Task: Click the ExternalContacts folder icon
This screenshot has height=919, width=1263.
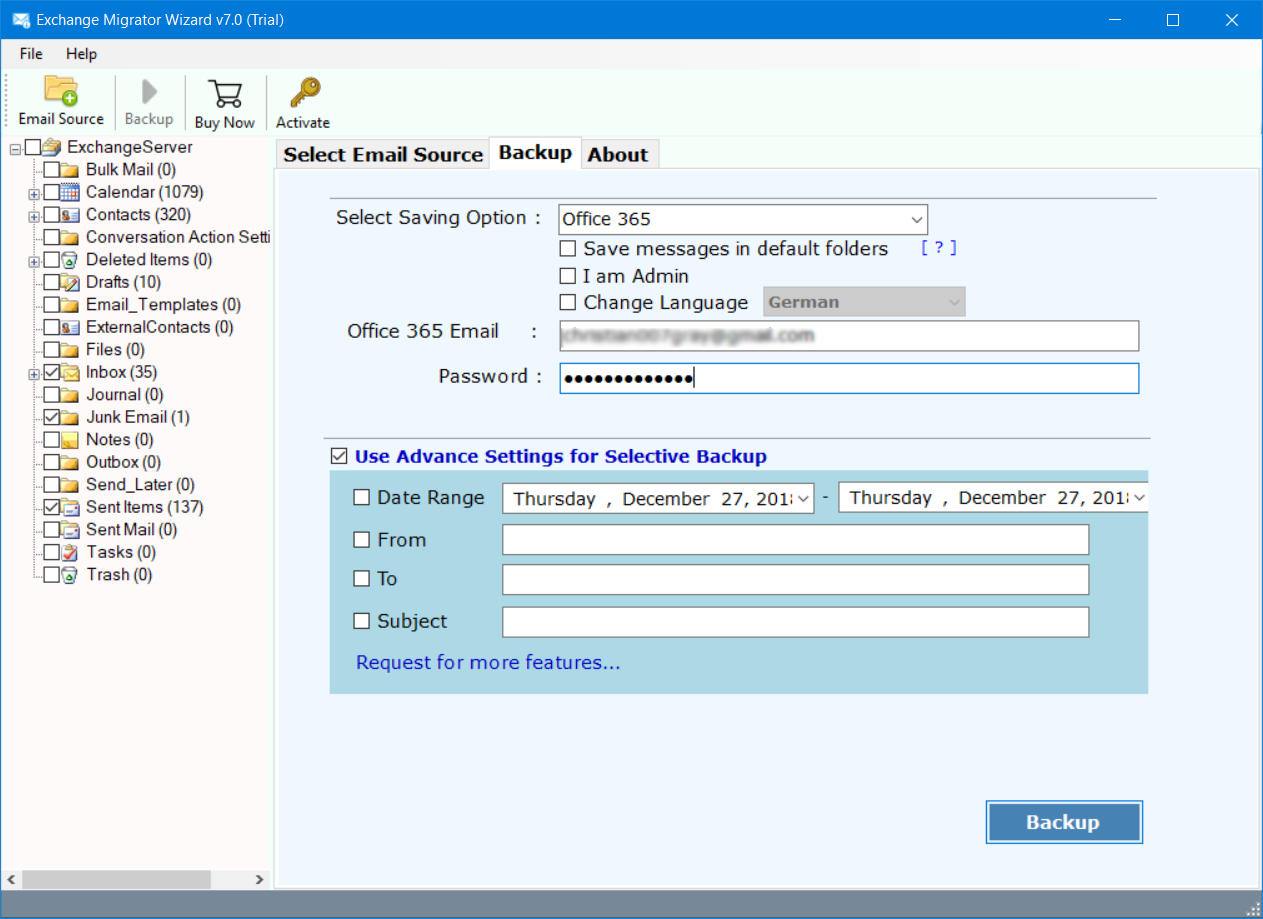Action: [x=70, y=327]
